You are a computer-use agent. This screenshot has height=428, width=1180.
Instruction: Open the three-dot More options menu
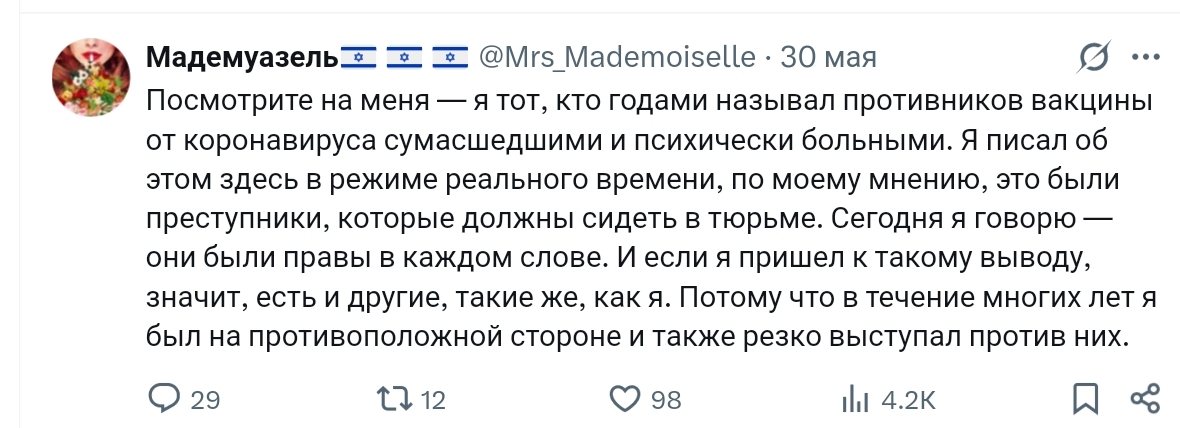click(x=1143, y=58)
